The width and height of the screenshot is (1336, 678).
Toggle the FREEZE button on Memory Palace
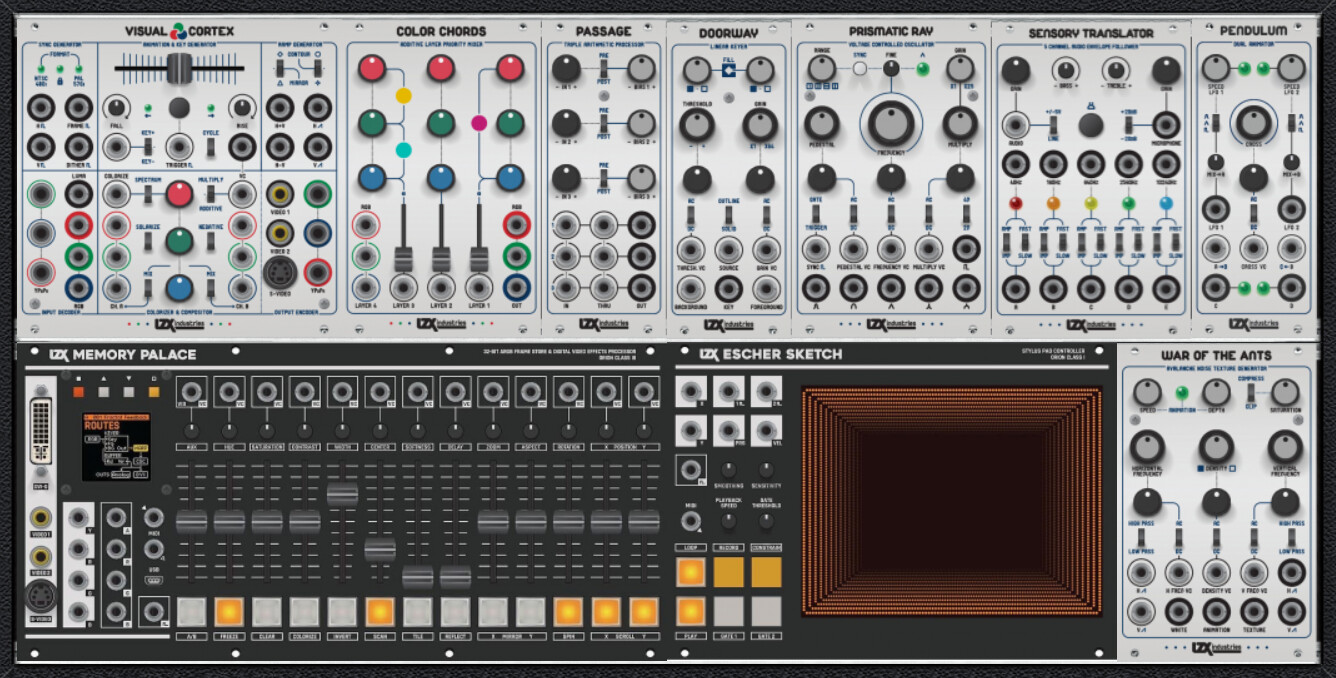pos(229,611)
